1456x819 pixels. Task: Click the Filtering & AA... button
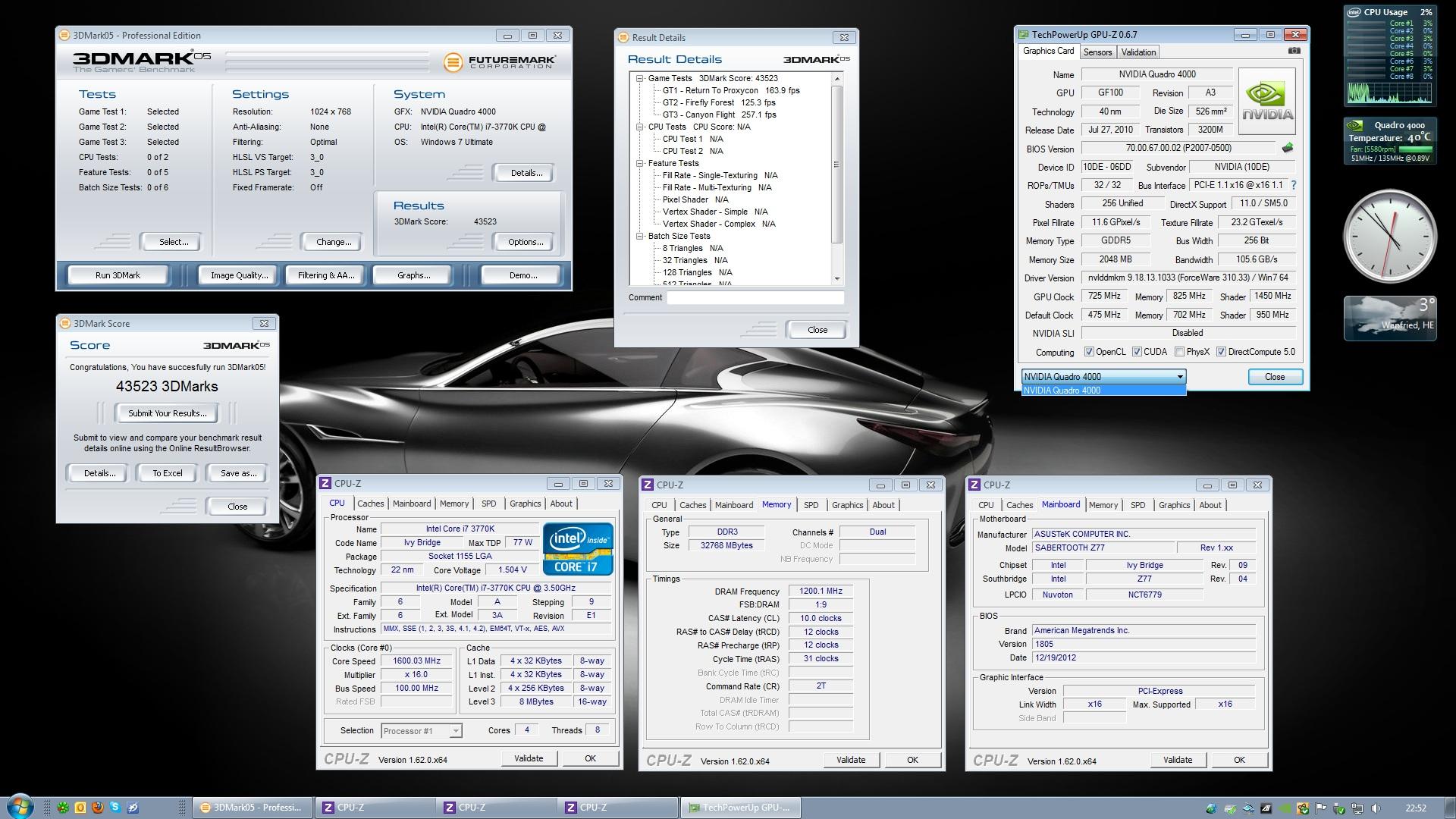tap(326, 275)
